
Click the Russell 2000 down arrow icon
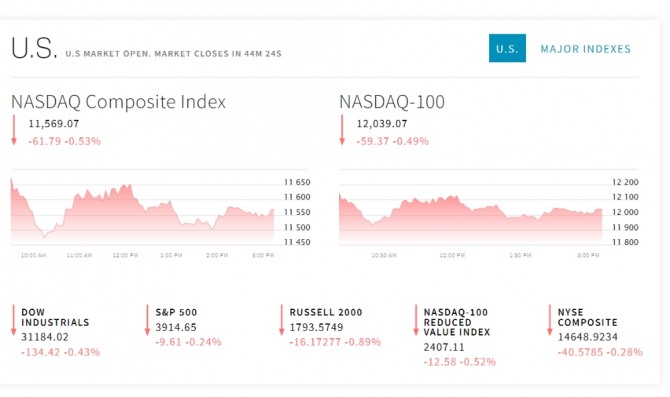pos(282,320)
